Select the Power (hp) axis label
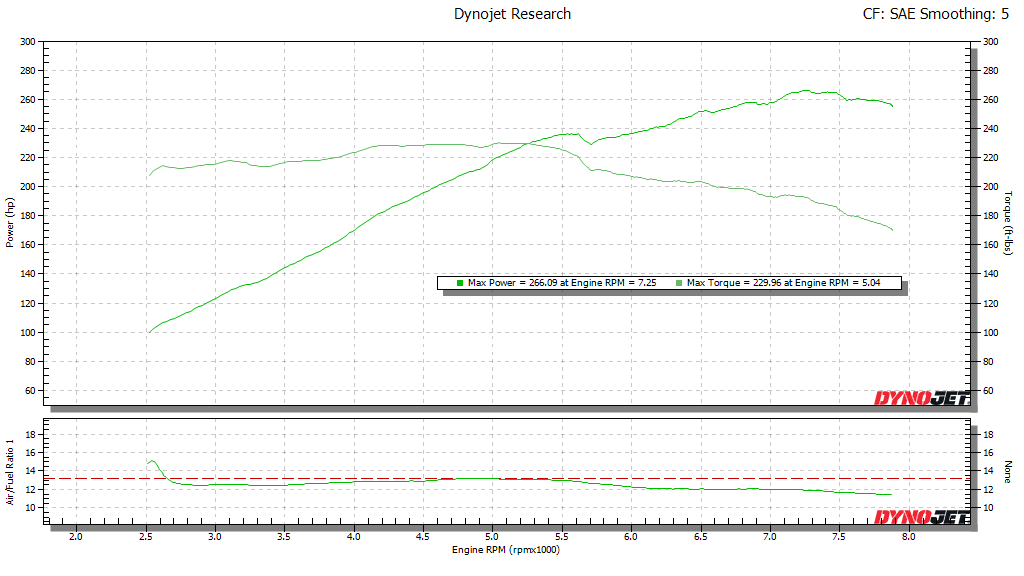Screen dimensions: 1024x576 [9, 222]
